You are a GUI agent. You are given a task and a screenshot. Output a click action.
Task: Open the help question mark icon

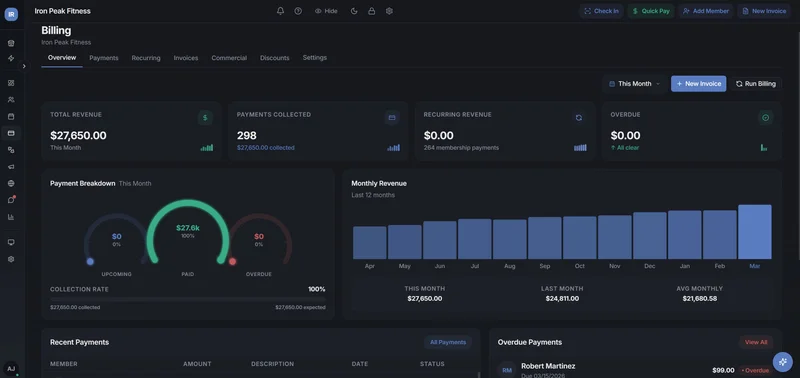pos(298,11)
